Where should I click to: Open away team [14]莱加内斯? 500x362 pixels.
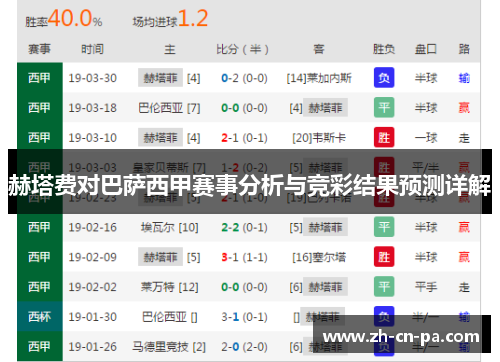pos(319,78)
